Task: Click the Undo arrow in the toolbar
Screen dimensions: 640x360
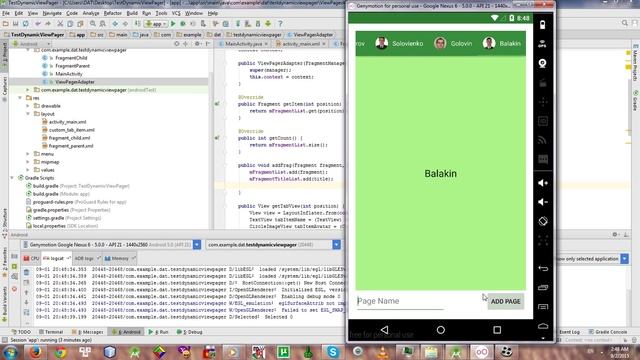Action: [x=38, y=24]
